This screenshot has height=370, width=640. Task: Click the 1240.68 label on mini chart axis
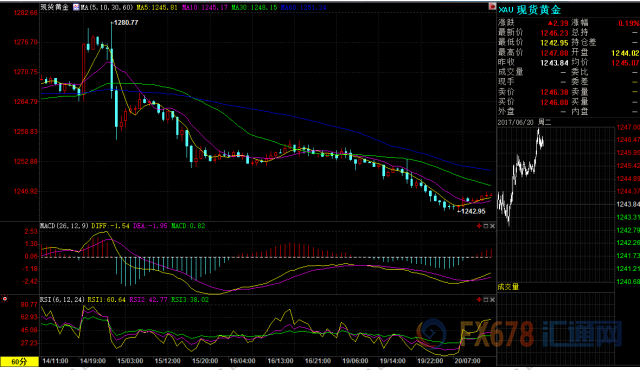coord(628,282)
